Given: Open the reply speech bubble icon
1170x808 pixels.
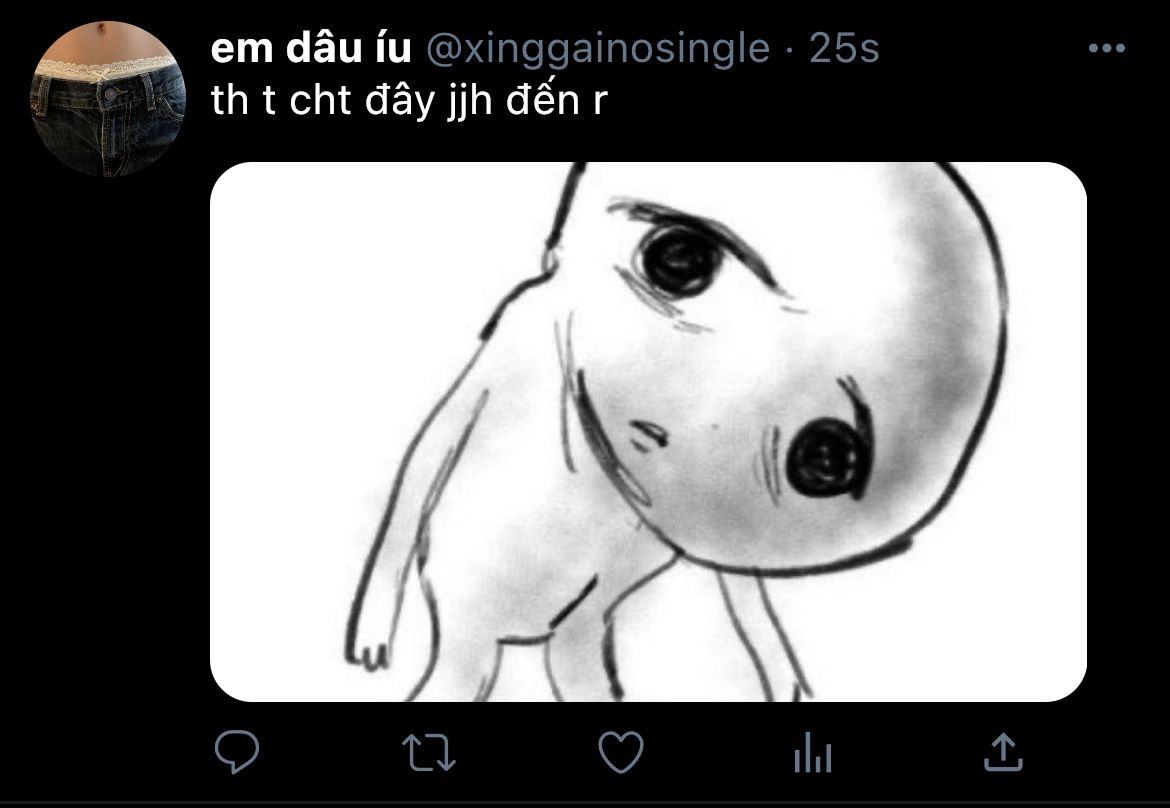Looking at the screenshot, I should [237, 751].
